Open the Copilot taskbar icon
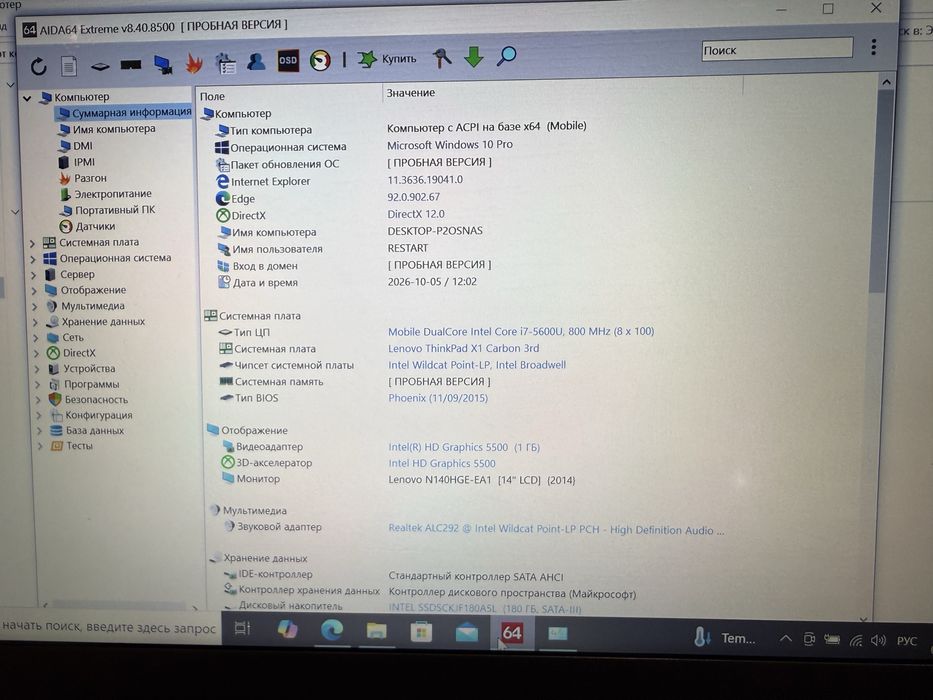933x700 pixels. click(287, 629)
